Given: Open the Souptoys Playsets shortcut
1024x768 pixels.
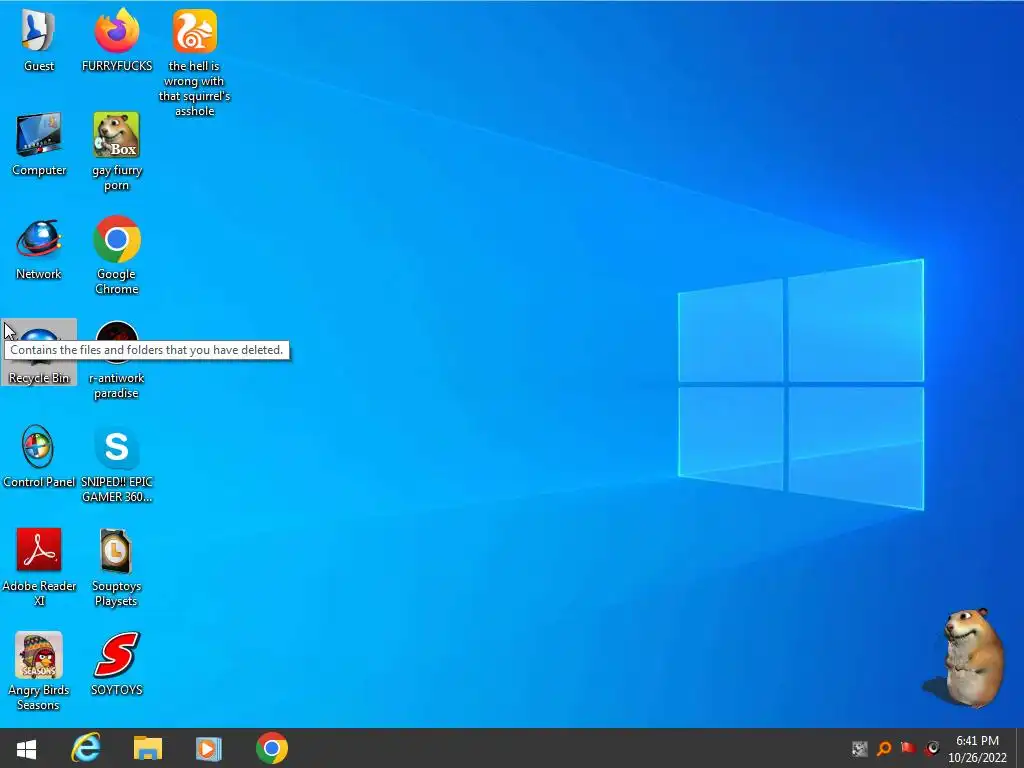Looking at the screenshot, I should pos(116,551).
